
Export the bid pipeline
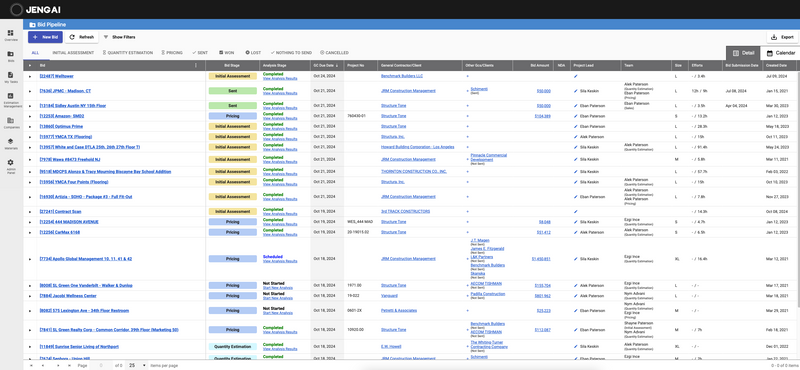point(782,37)
